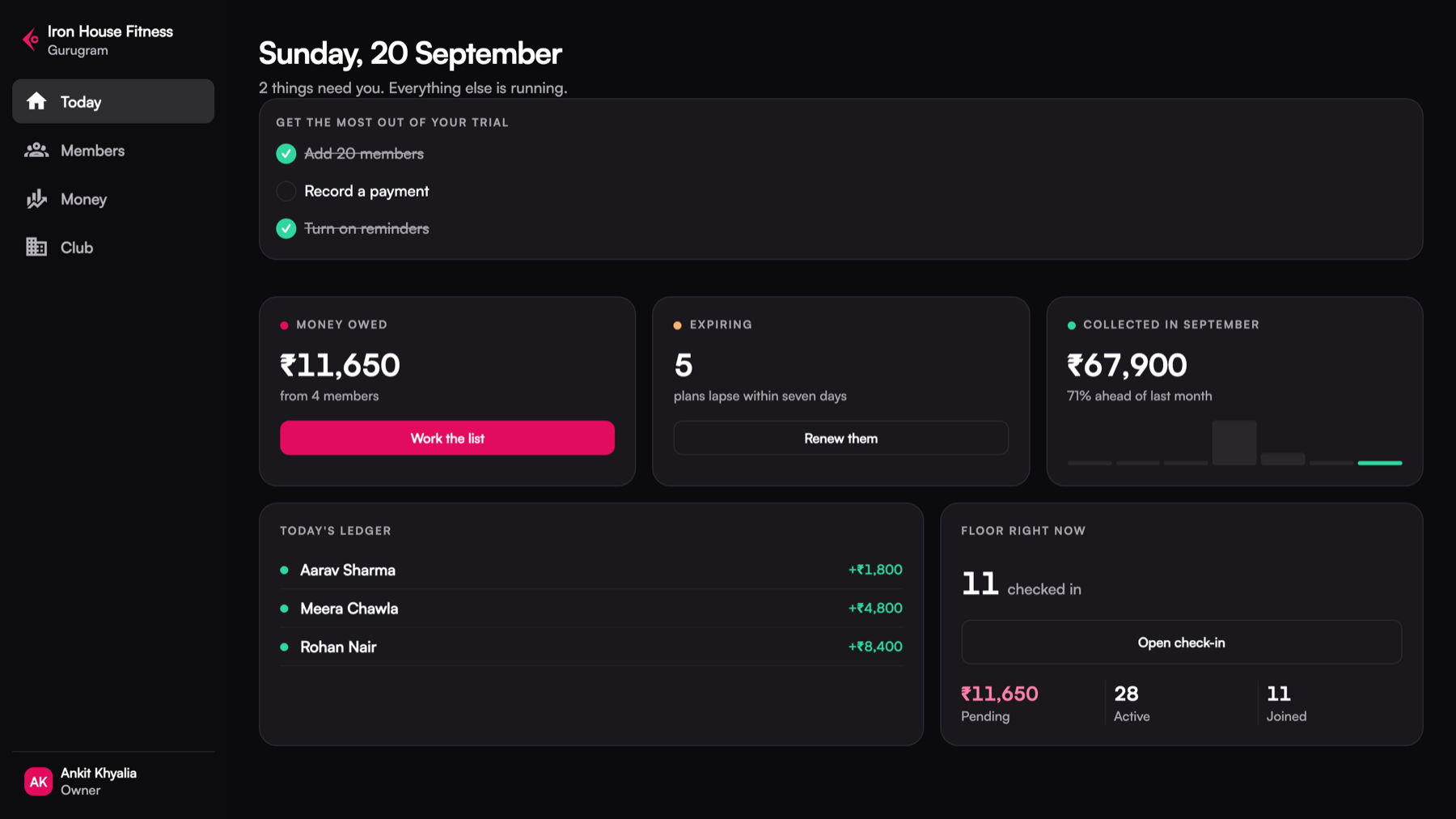
Task: Toggle the Turn on reminders checkmark
Action: click(x=286, y=228)
